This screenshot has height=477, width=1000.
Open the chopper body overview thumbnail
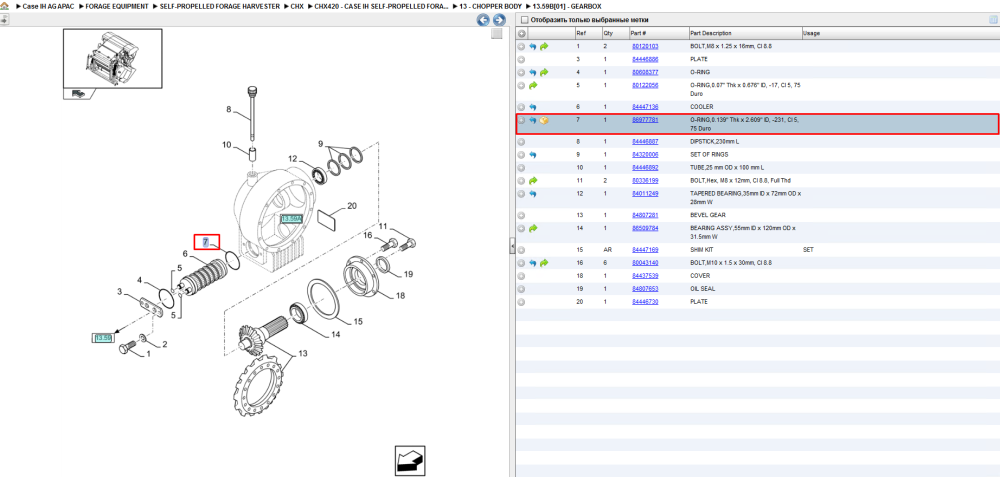(x=112, y=58)
